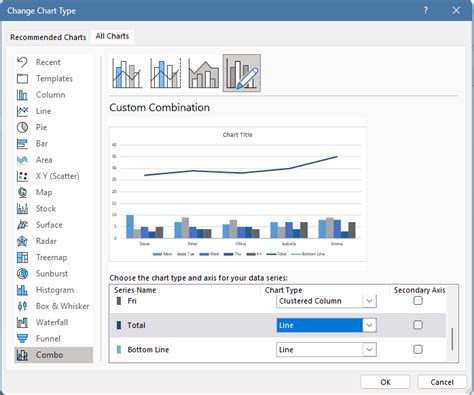This screenshot has height=395, width=474.
Task: Click the Fri series color swatch
Action: tap(119, 301)
